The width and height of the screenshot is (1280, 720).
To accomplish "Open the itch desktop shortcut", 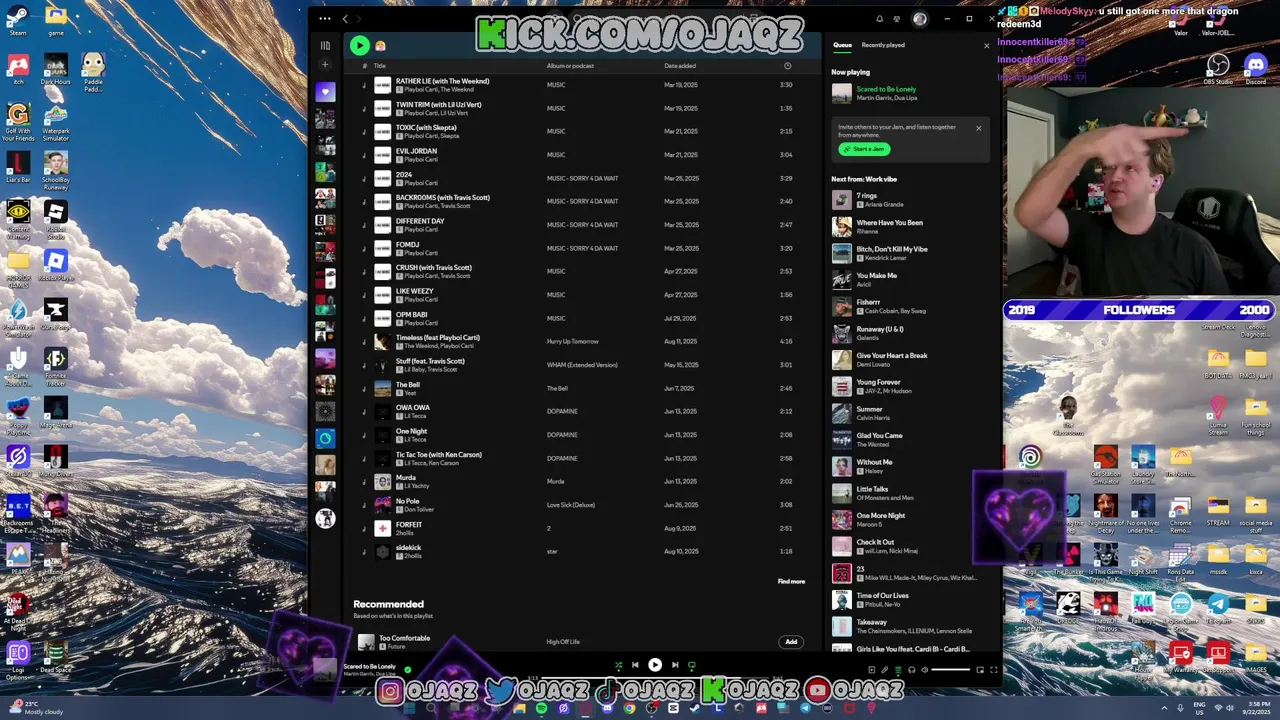I will [18, 70].
